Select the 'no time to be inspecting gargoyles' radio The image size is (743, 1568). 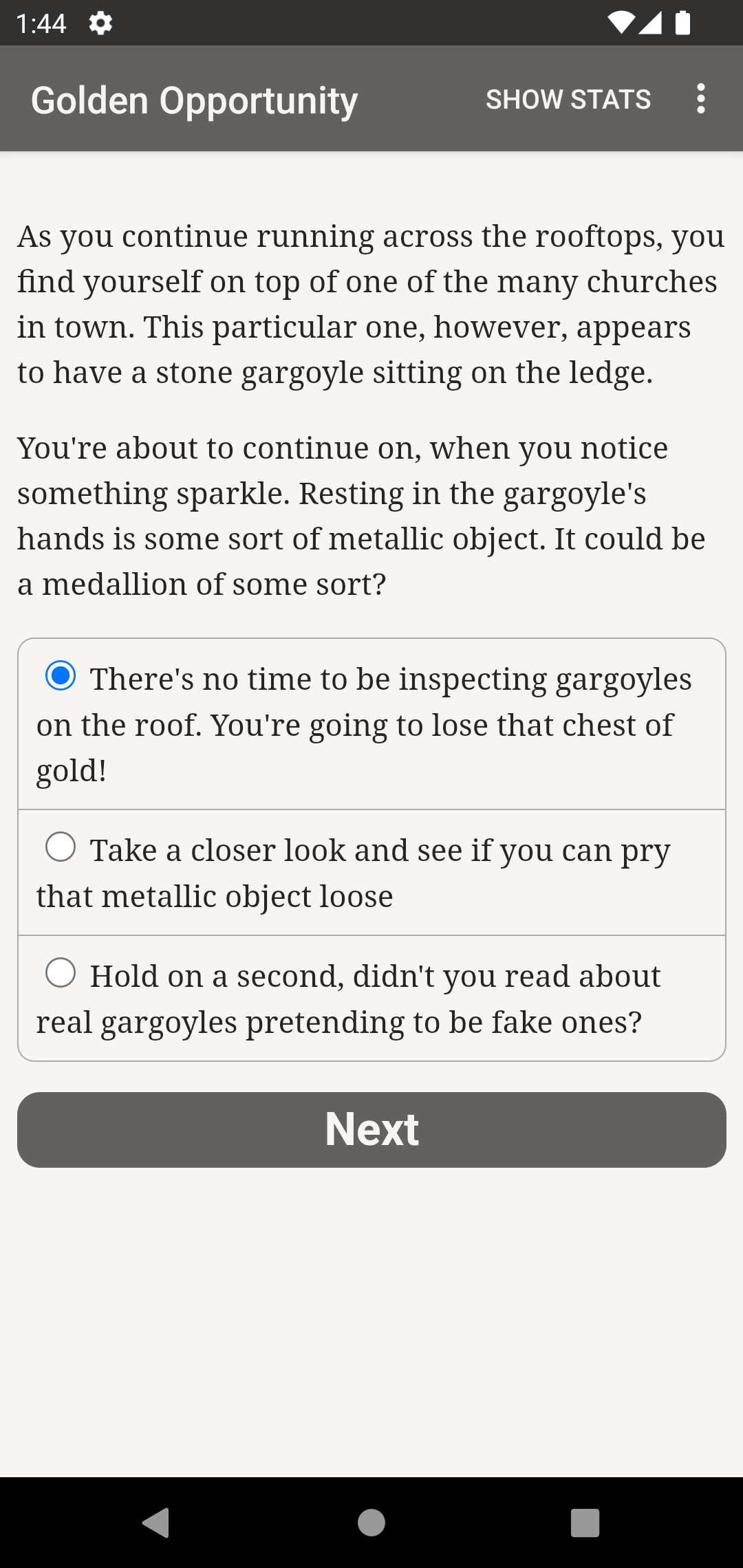point(61,676)
